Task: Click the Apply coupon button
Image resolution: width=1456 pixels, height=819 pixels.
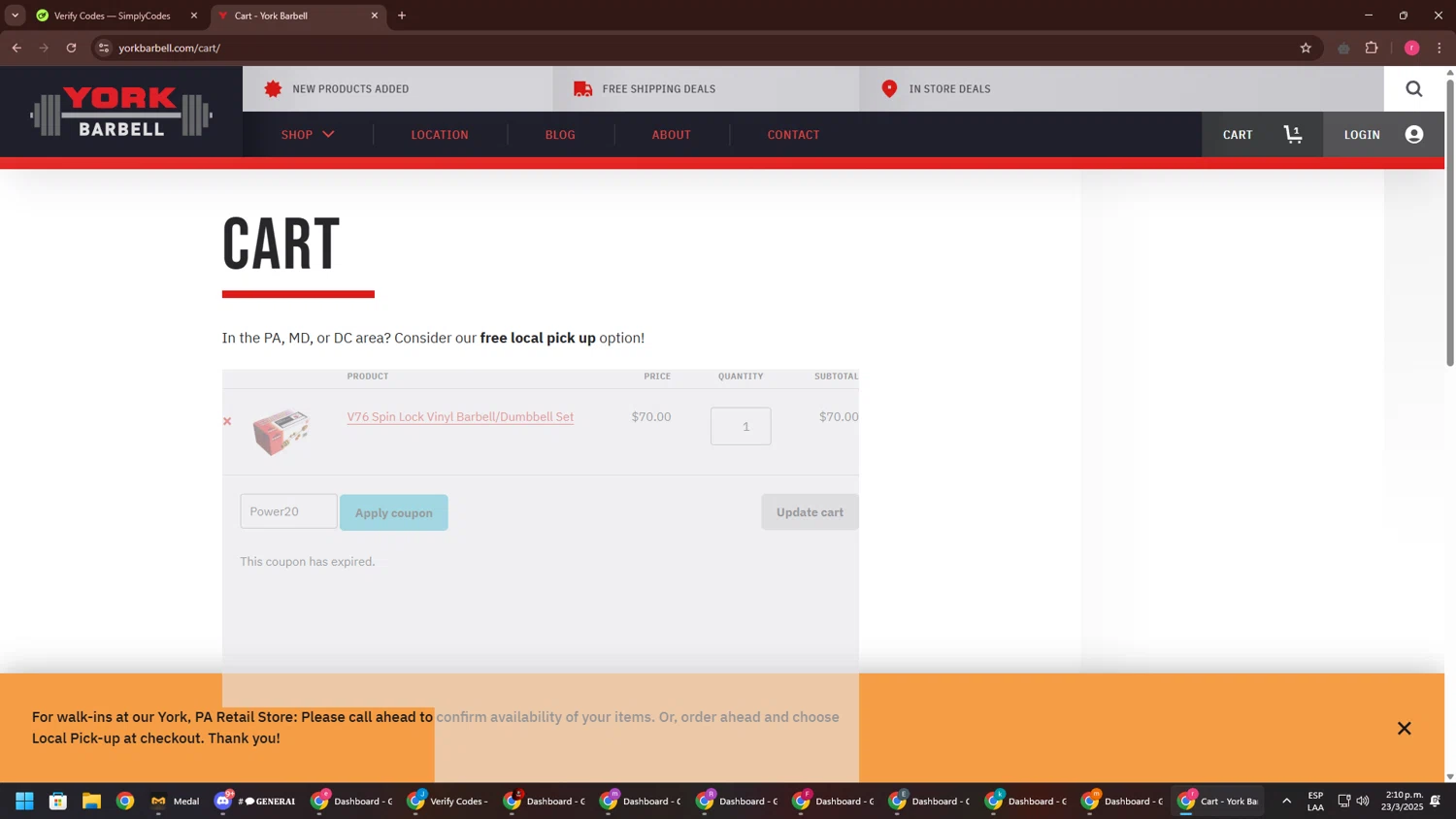Action: [393, 512]
